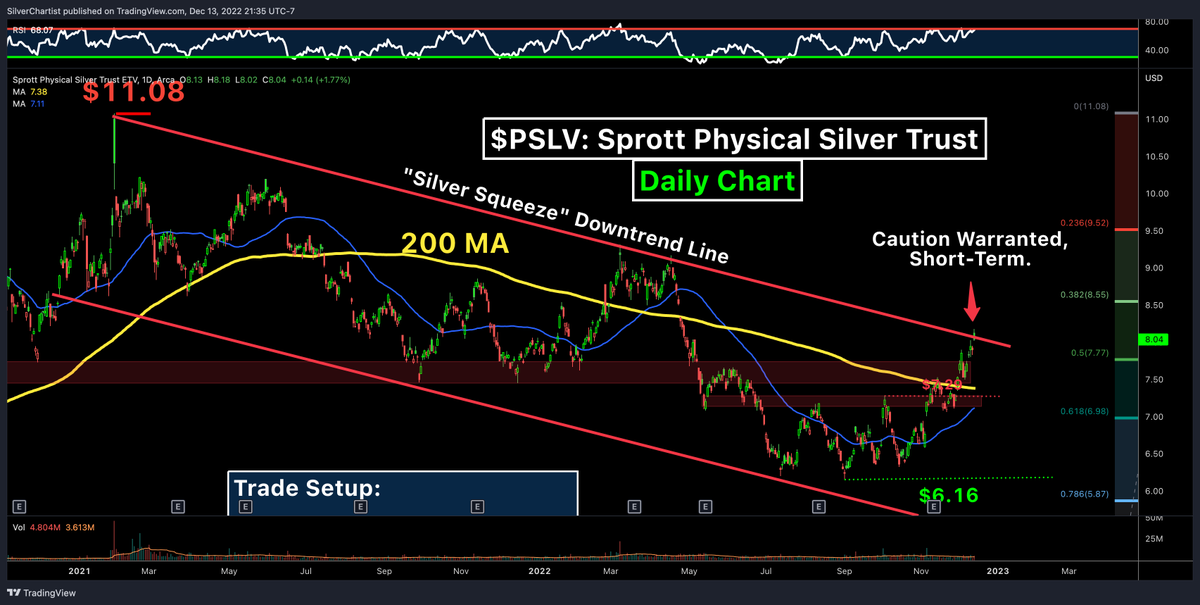The height and width of the screenshot is (605, 1200).
Task: Click the 80.00 RSI axis label
Action: (1157, 22)
